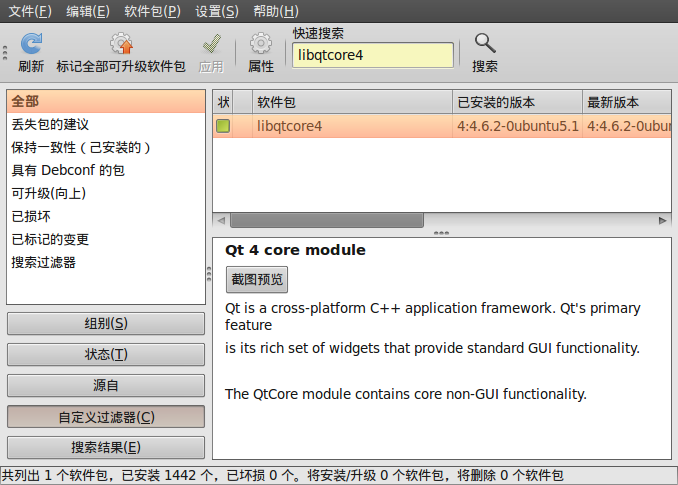Open the 设置(S) menu
The height and width of the screenshot is (485, 678).
point(217,11)
